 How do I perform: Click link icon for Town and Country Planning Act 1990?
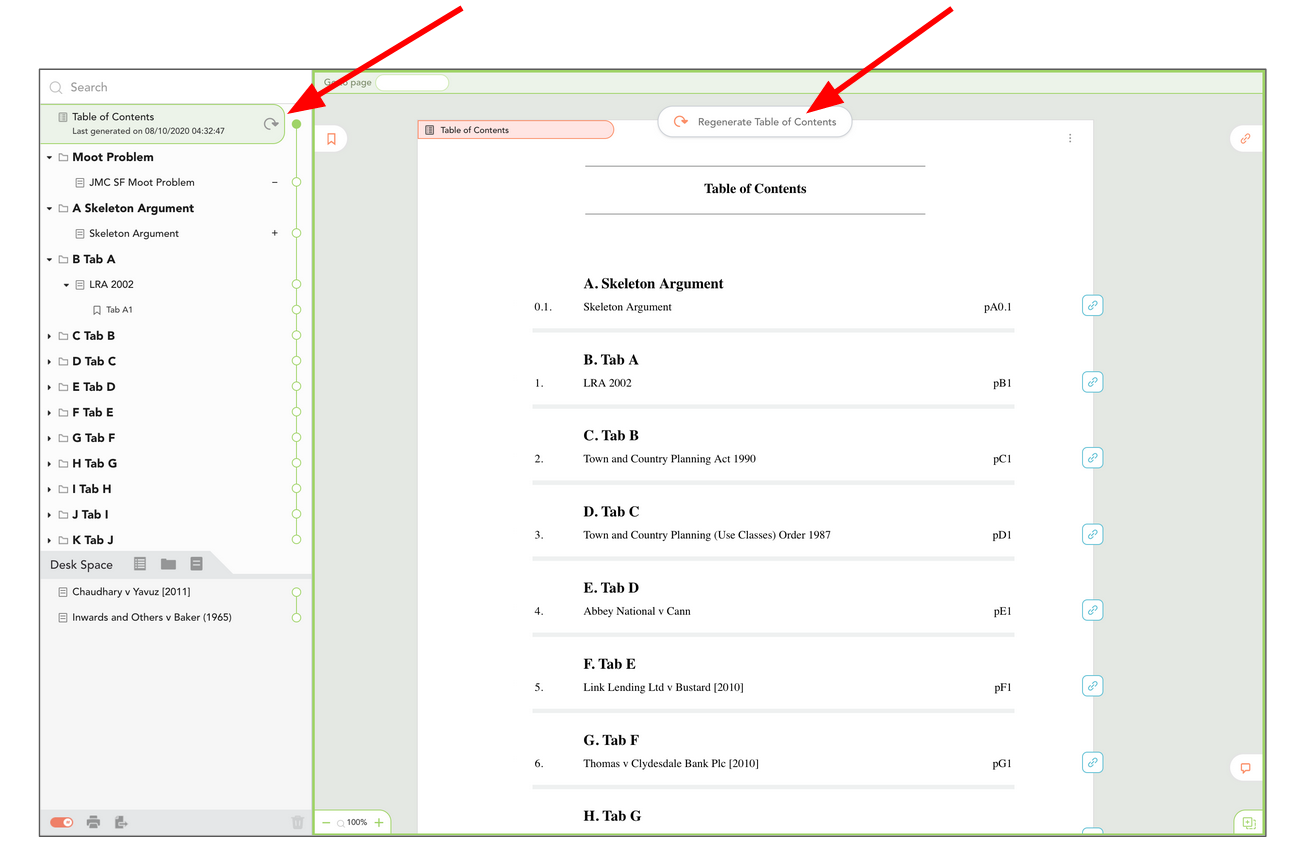1092,458
